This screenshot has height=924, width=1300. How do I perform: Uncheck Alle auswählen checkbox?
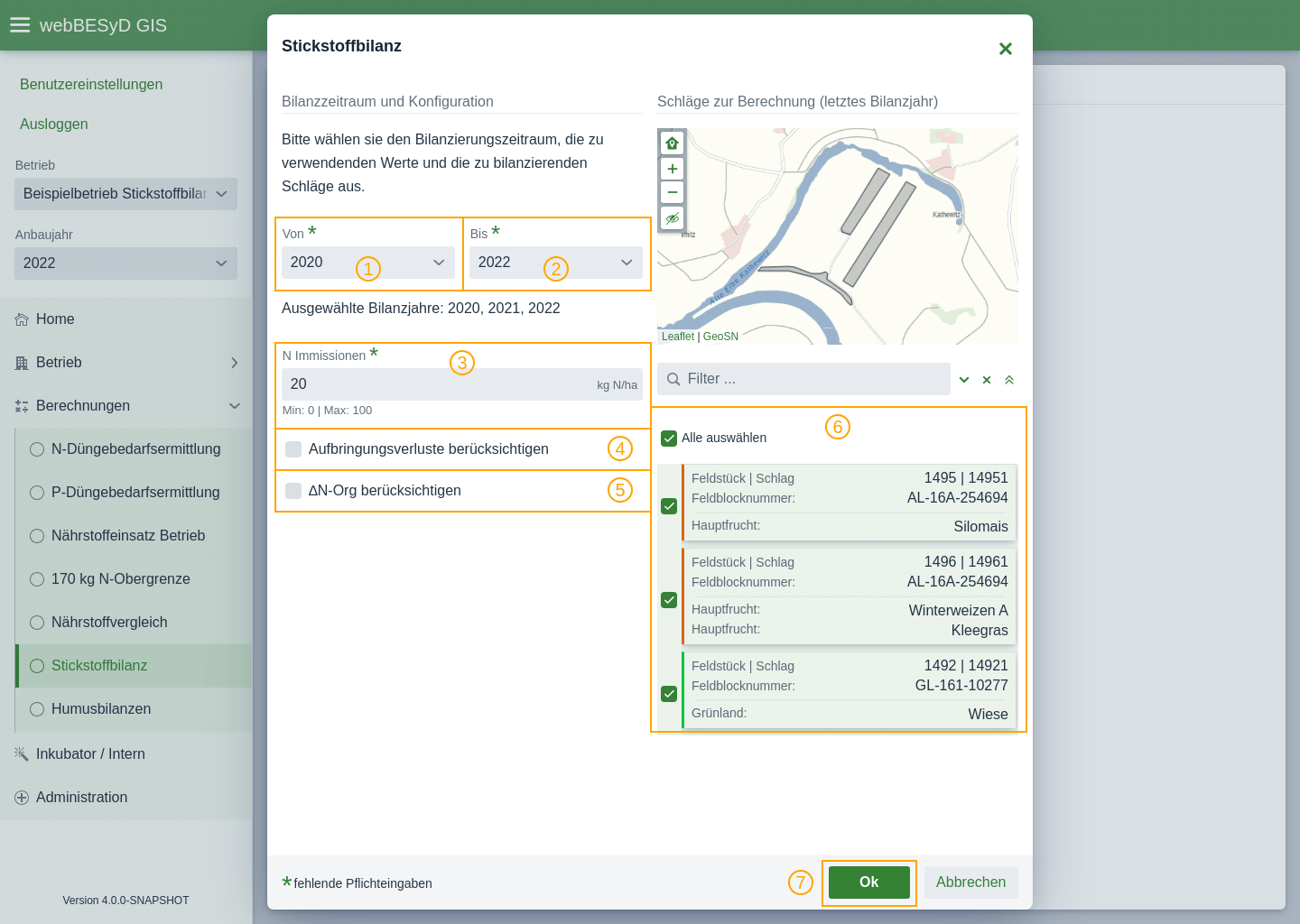669,439
